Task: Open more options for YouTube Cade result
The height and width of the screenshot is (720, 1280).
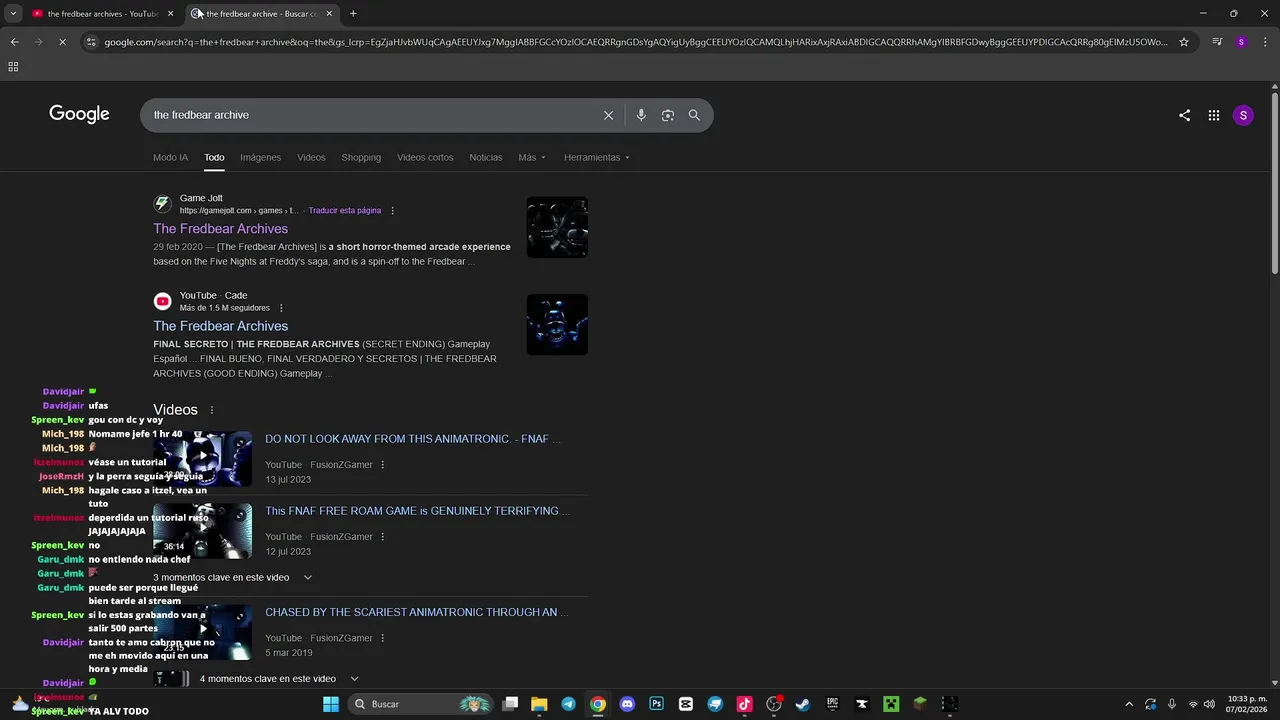Action: pos(281,308)
